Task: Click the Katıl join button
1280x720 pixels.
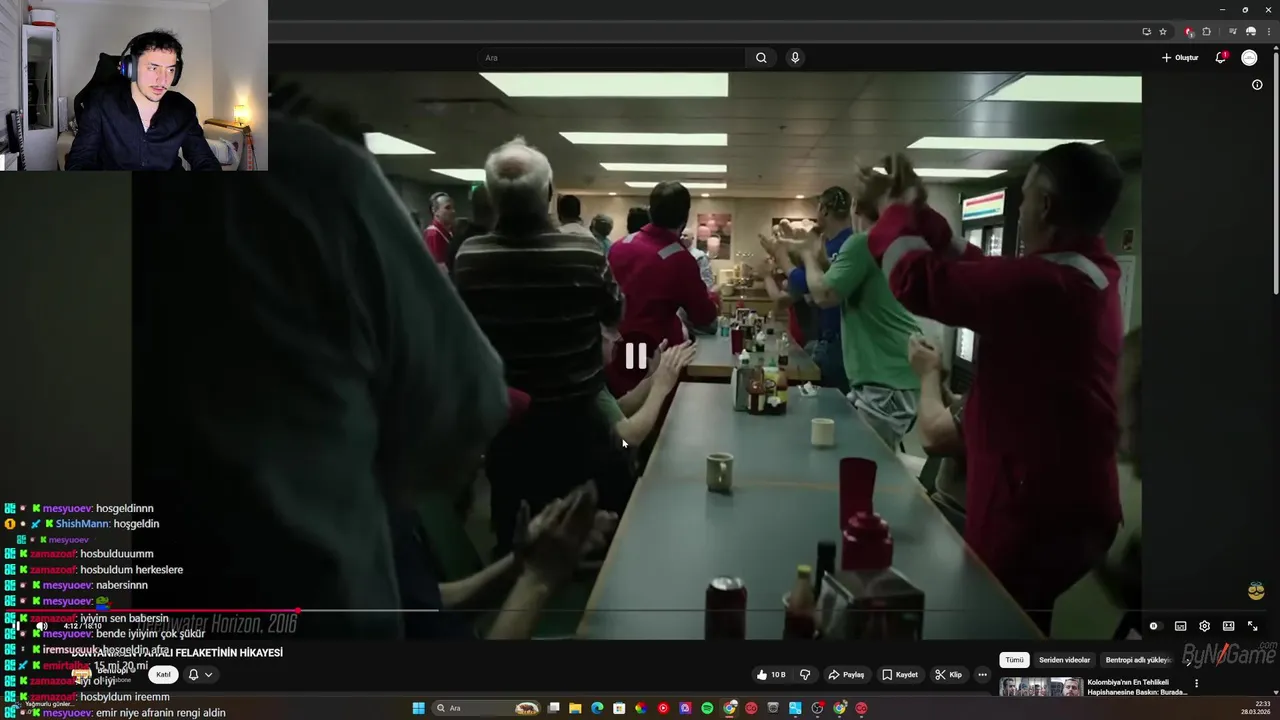Action: [163, 674]
